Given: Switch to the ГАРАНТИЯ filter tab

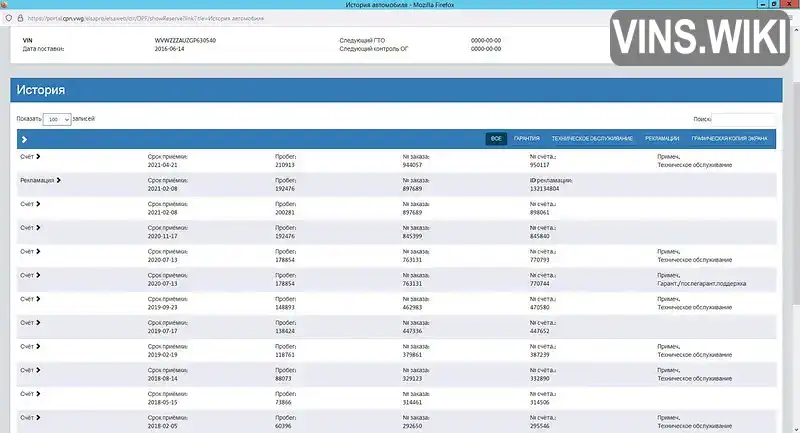Looking at the screenshot, I should click(x=527, y=139).
